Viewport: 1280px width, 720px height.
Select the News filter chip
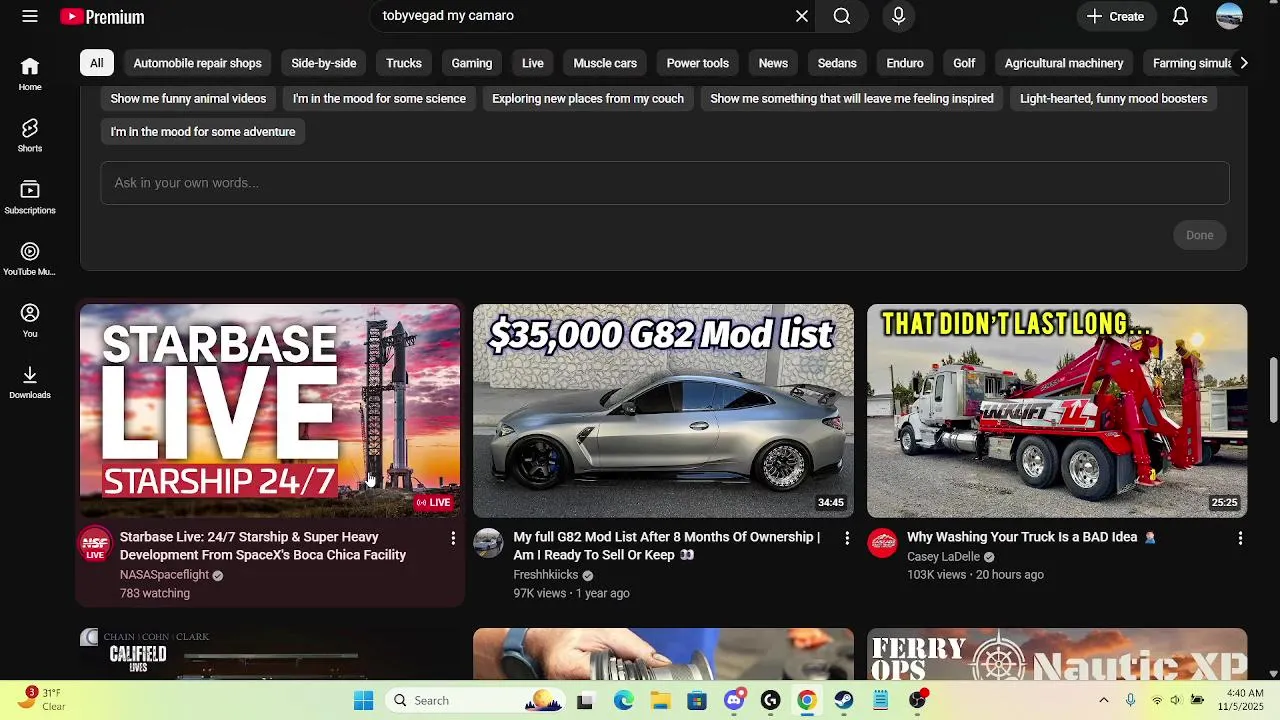point(773,63)
